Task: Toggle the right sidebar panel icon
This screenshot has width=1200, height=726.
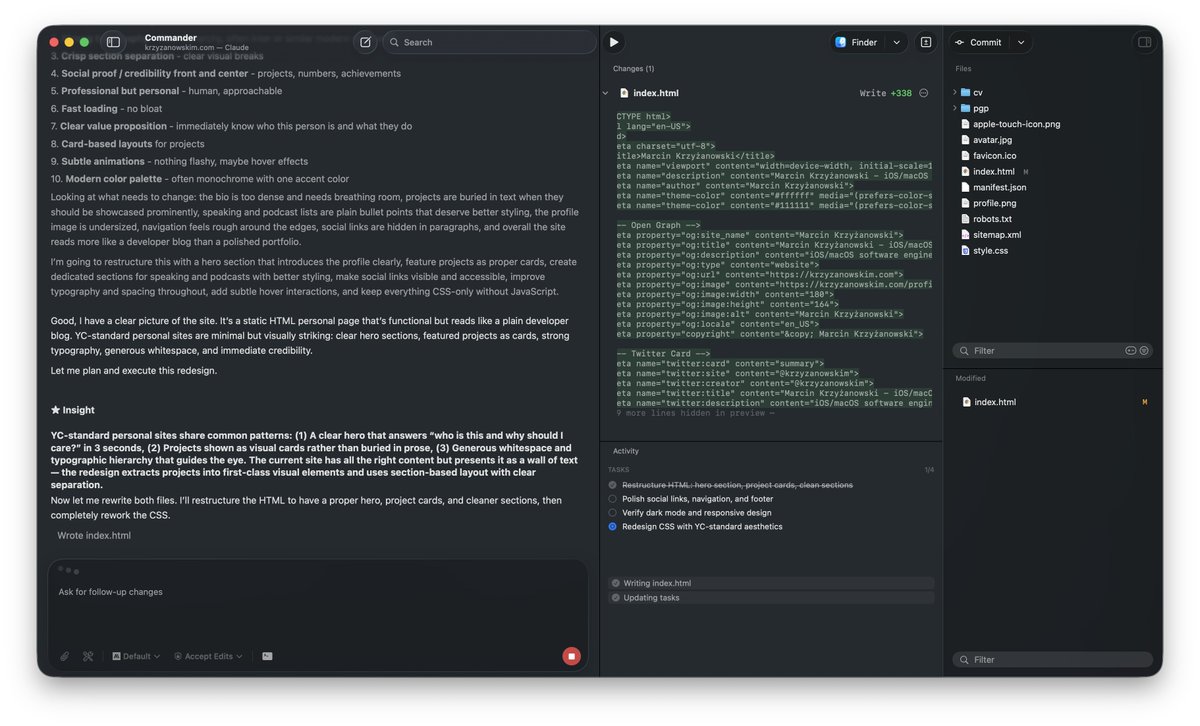Action: coord(1144,42)
